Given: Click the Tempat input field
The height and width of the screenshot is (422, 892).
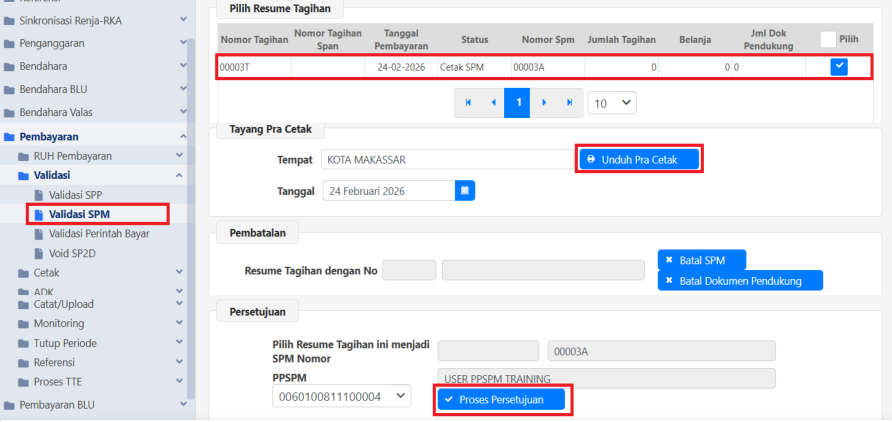Looking at the screenshot, I should pos(447,160).
